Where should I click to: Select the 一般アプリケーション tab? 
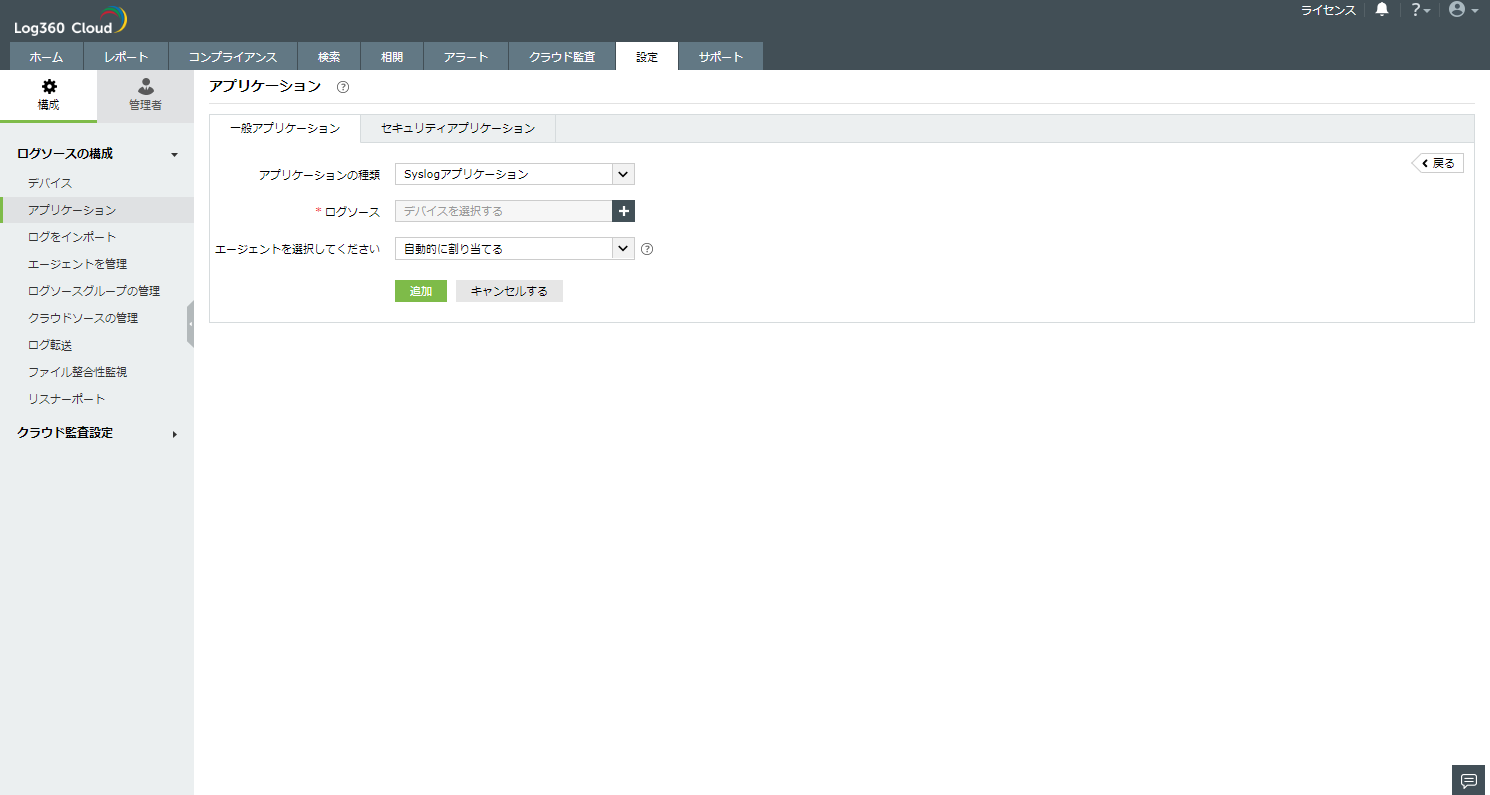click(x=285, y=129)
